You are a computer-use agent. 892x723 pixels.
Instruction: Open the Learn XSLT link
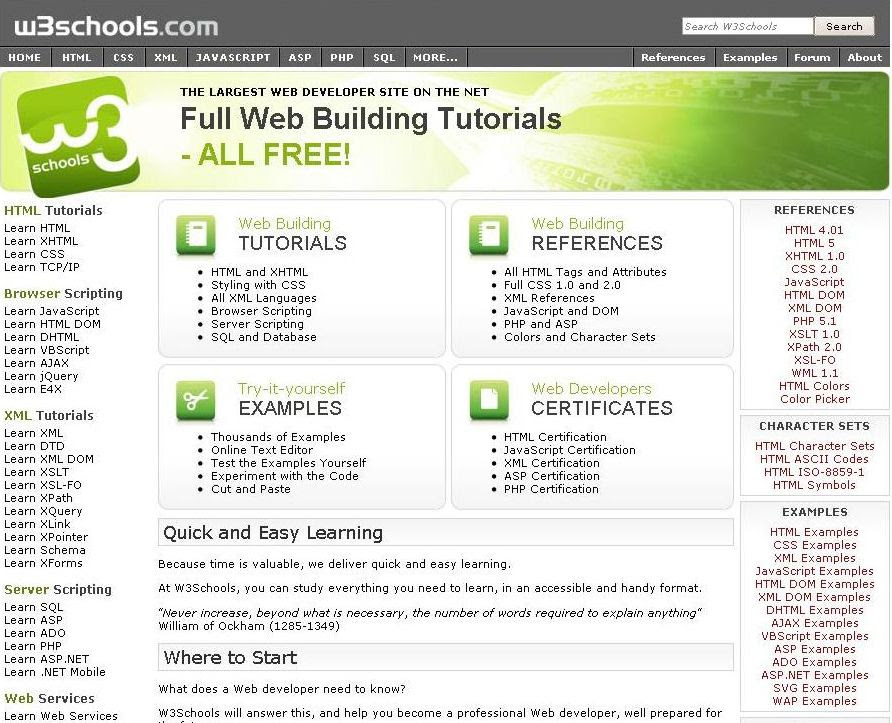(x=36, y=472)
